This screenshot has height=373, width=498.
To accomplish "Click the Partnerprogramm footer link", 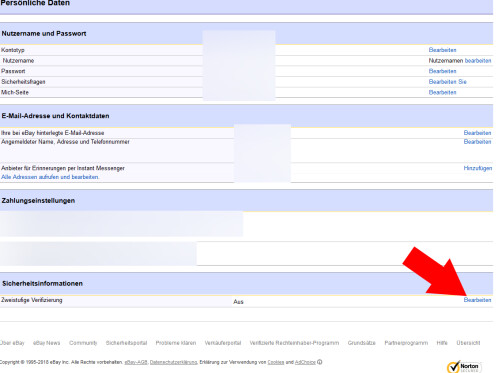I will coord(406,343).
